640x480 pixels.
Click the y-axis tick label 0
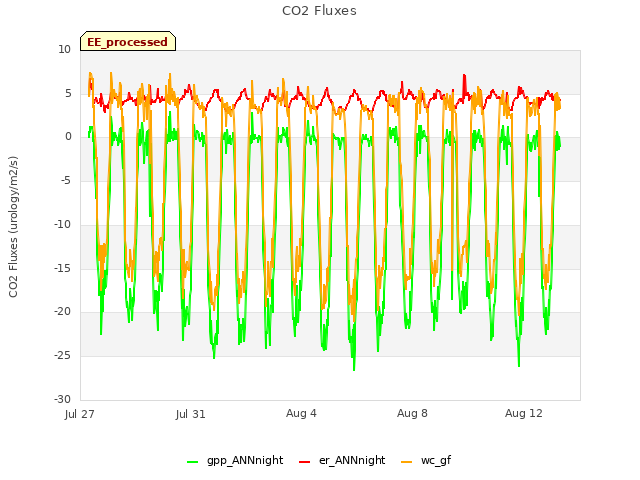coord(68,137)
